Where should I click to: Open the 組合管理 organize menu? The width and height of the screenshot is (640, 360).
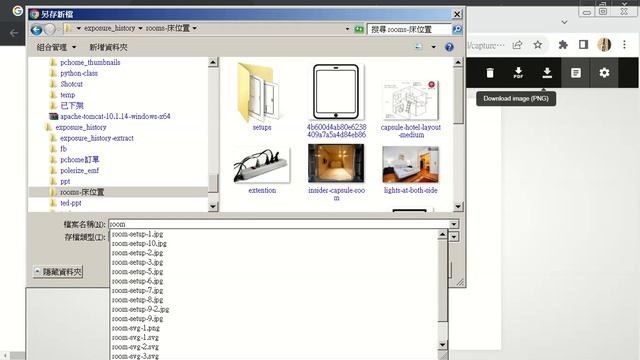(56, 47)
